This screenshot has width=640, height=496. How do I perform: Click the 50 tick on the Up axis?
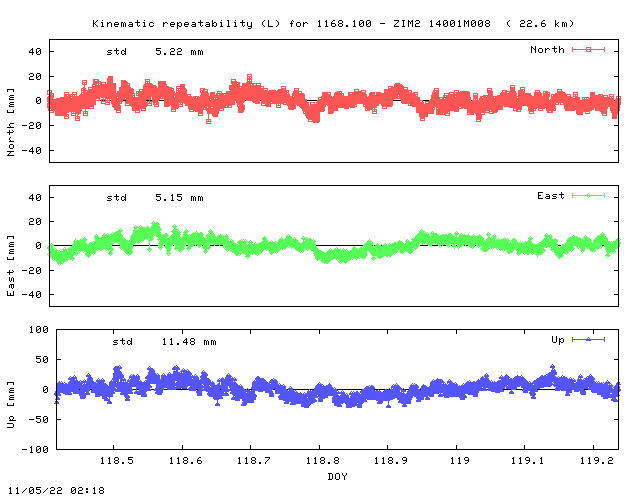pos(42,360)
